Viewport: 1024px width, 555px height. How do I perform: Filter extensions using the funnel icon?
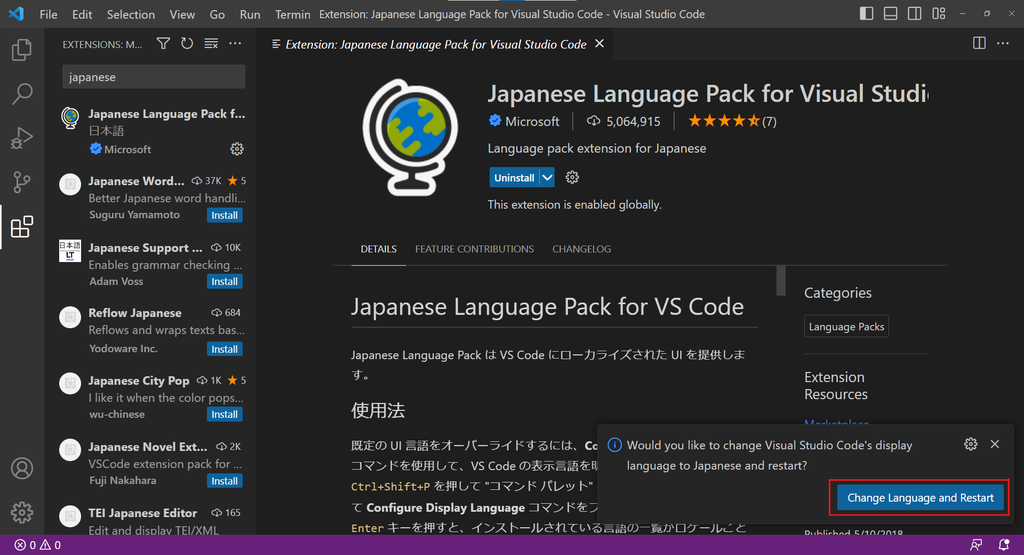(x=163, y=44)
